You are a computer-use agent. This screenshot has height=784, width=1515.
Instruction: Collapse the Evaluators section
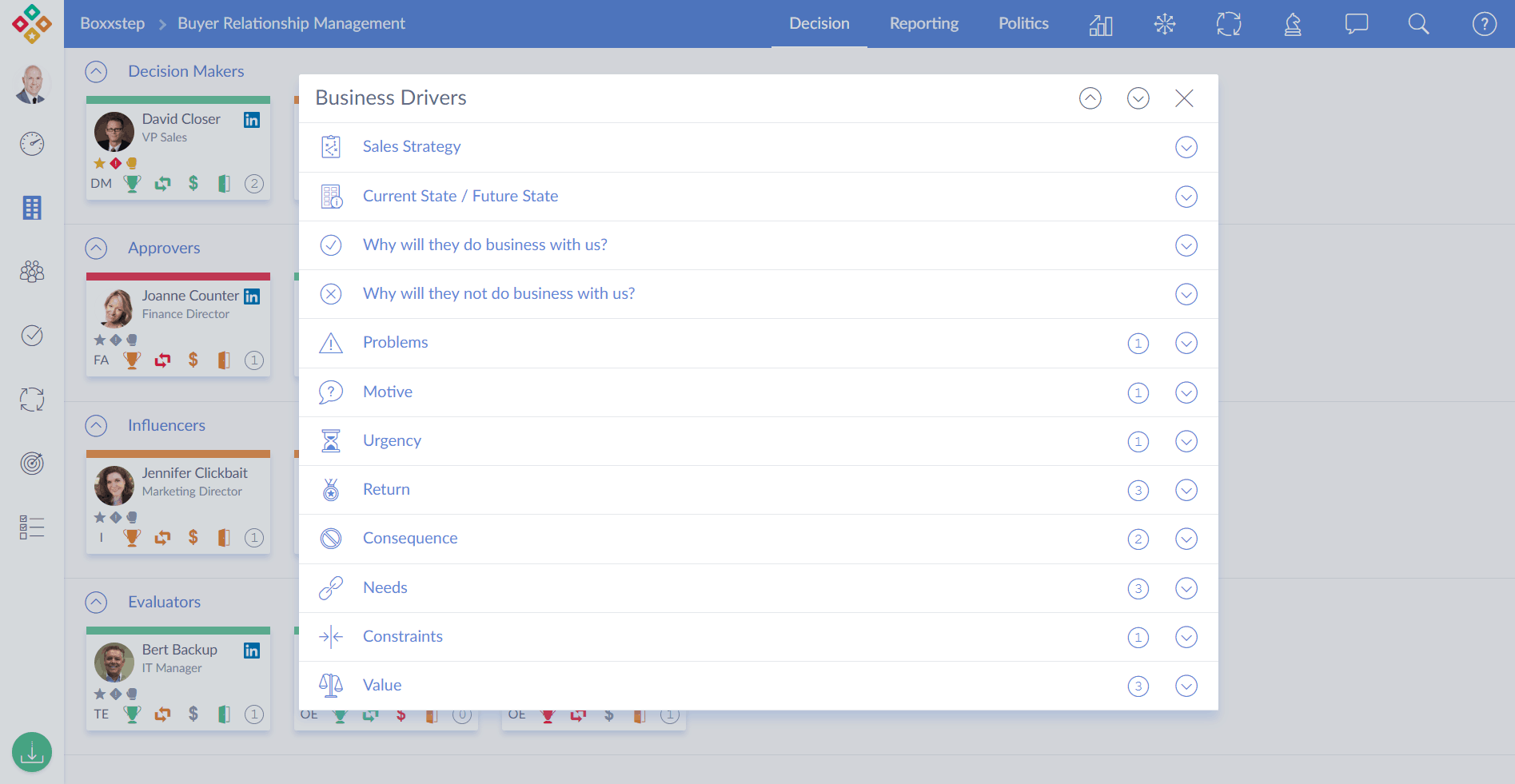[x=96, y=603]
